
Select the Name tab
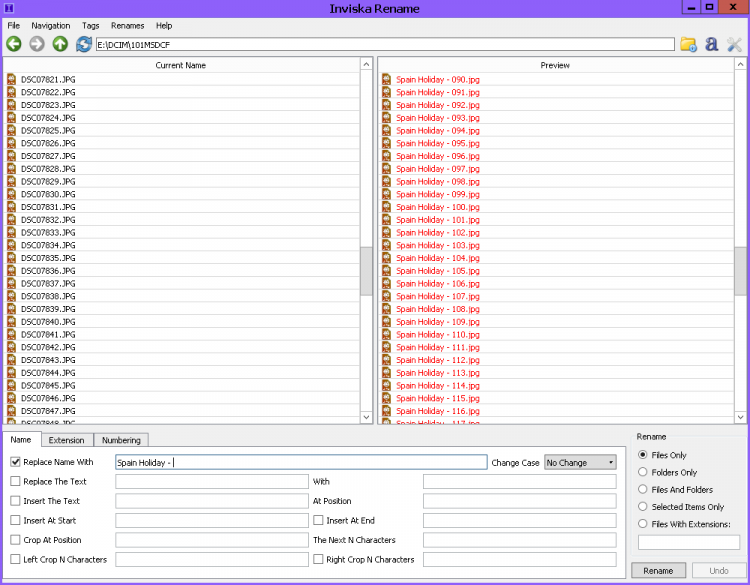point(21,440)
